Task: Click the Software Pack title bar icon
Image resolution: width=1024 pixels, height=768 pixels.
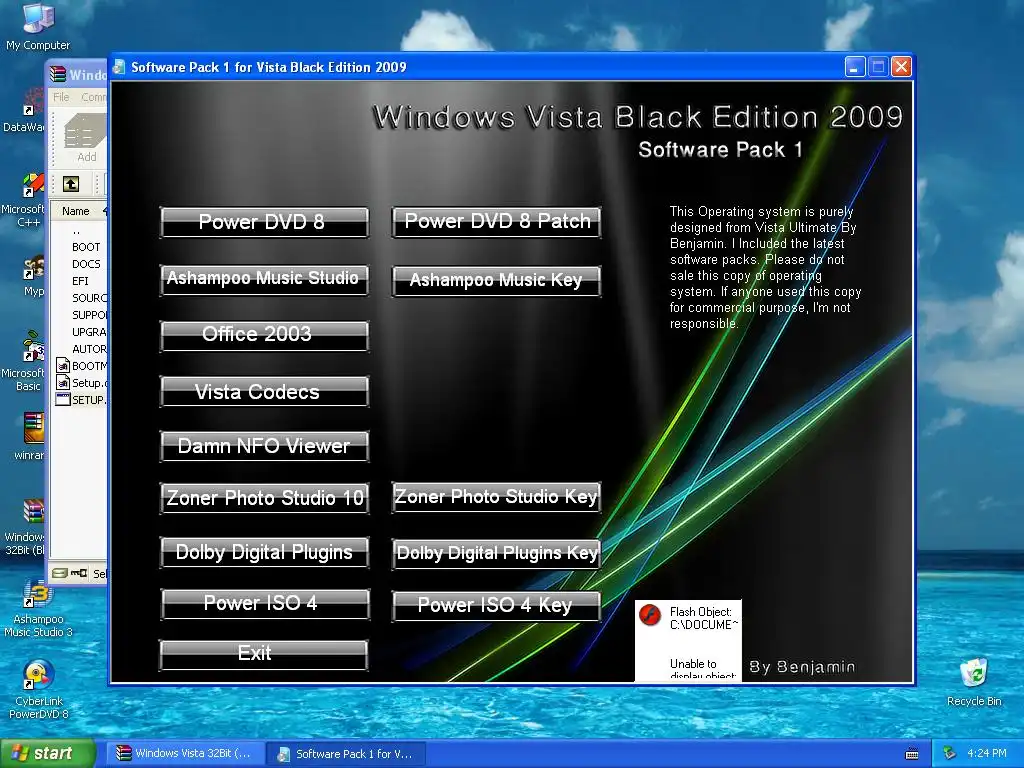Action: tap(119, 67)
